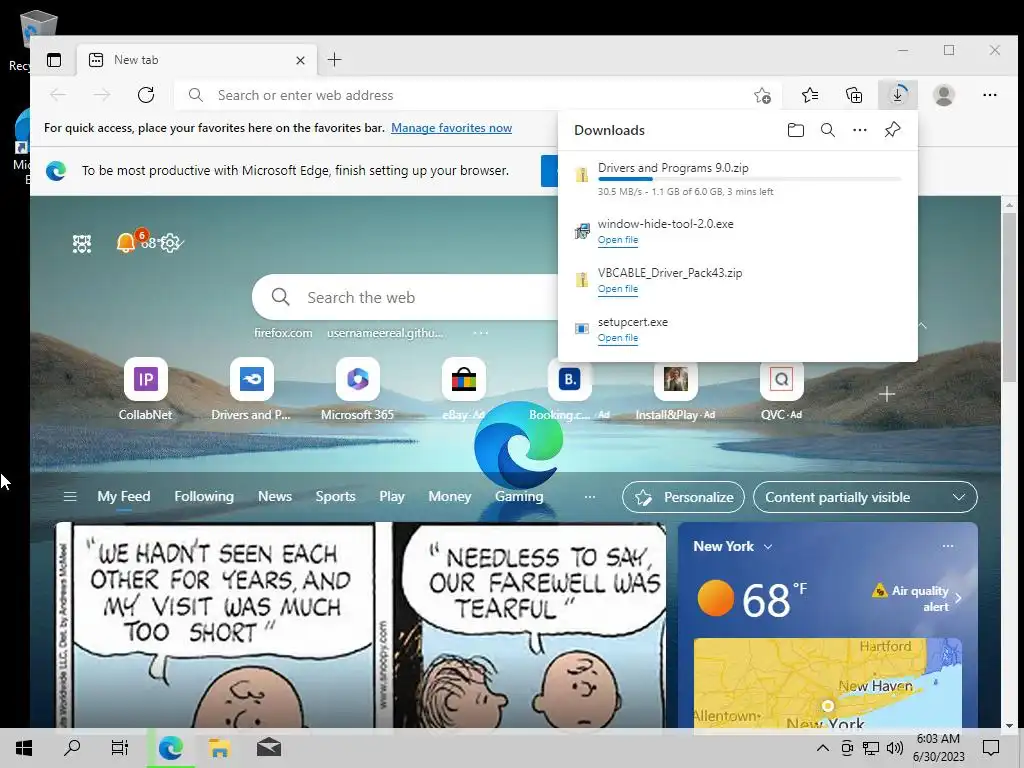Open File Explorer from taskbar
1024x768 pixels.
point(219,748)
